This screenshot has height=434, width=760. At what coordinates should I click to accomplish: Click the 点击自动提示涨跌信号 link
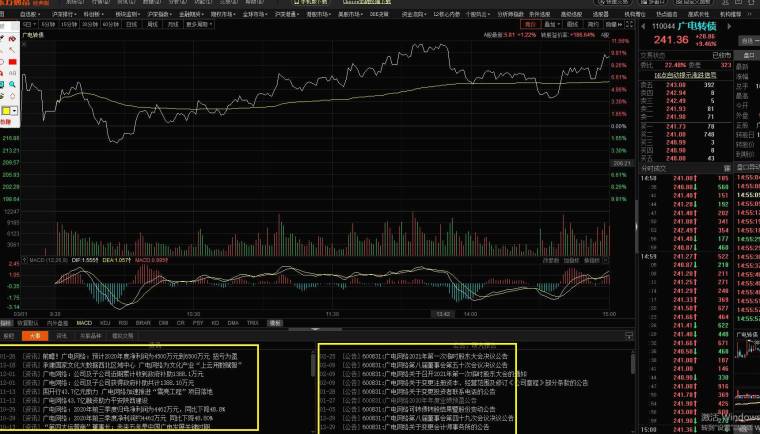[686, 75]
